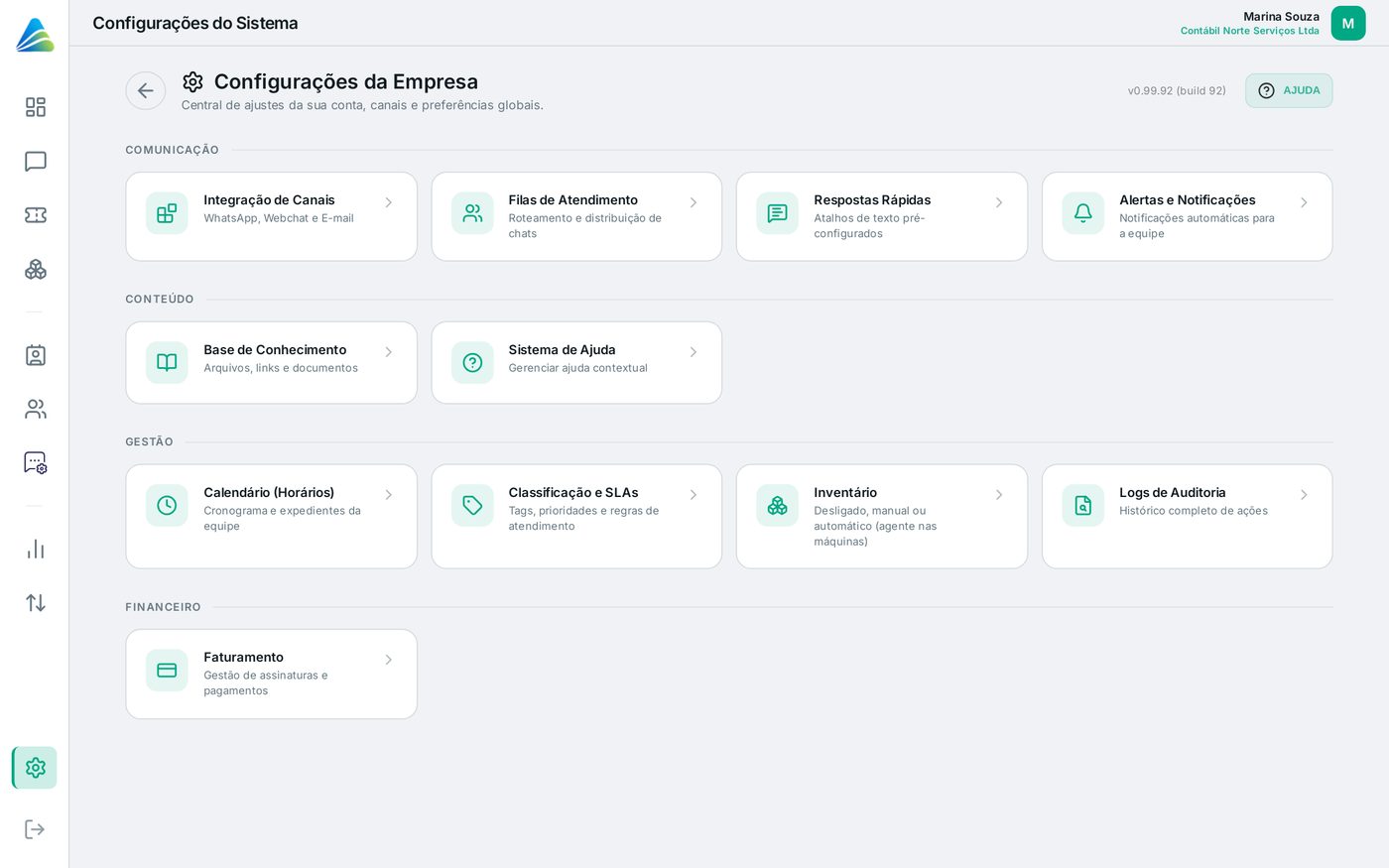Expand Logs de Auditoria via chevron

coord(1304,495)
